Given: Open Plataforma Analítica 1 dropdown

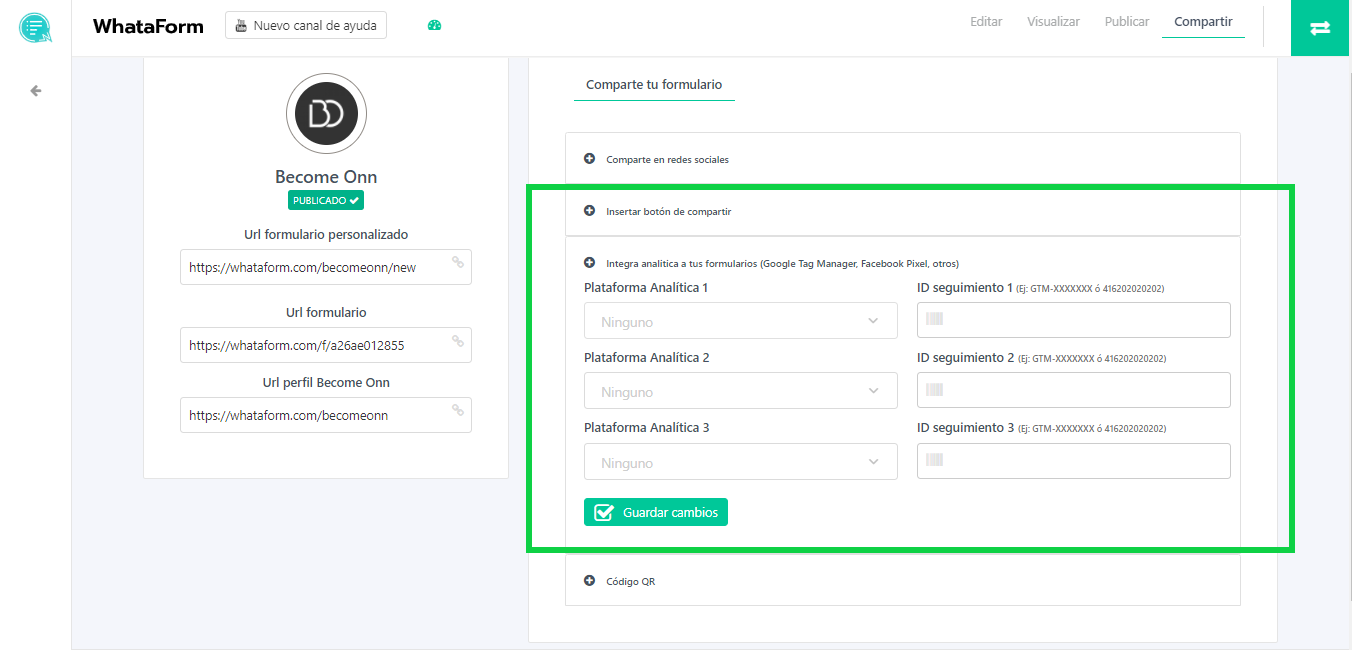Looking at the screenshot, I should pyautogui.click(x=740, y=322).
